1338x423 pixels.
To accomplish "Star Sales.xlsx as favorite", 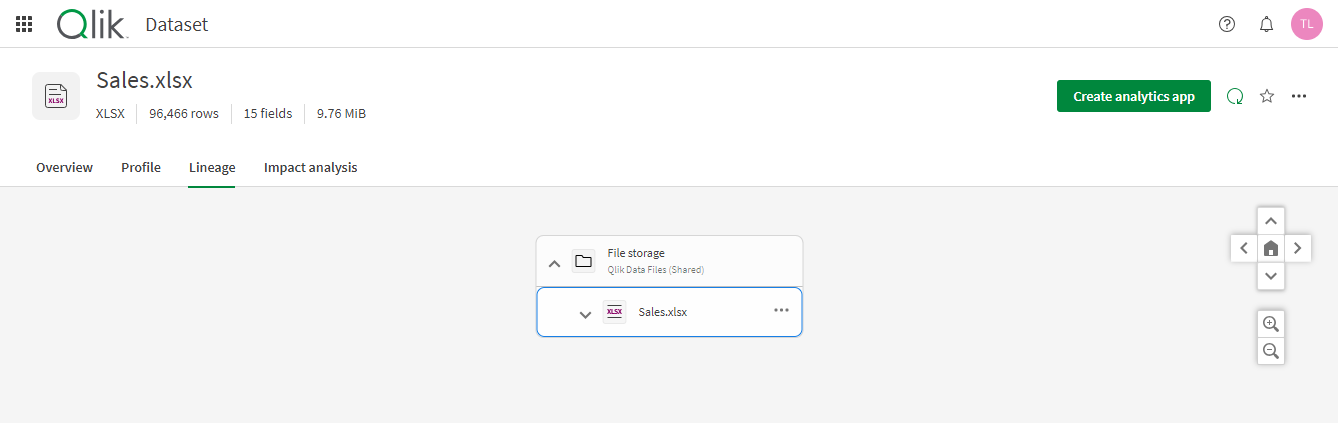I will (1267, 96).
